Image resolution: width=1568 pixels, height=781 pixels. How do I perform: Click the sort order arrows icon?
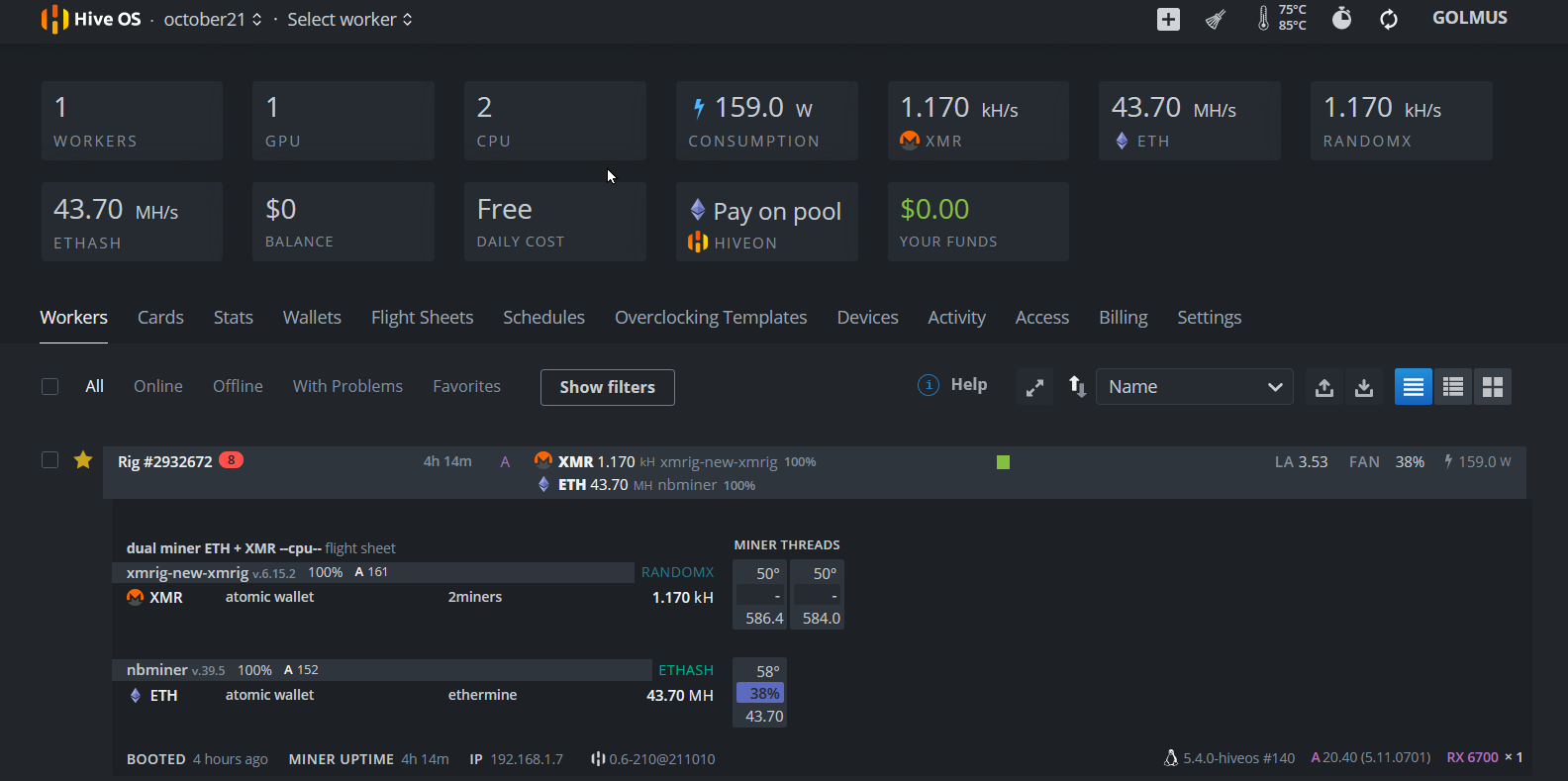tap(1077, 387)
